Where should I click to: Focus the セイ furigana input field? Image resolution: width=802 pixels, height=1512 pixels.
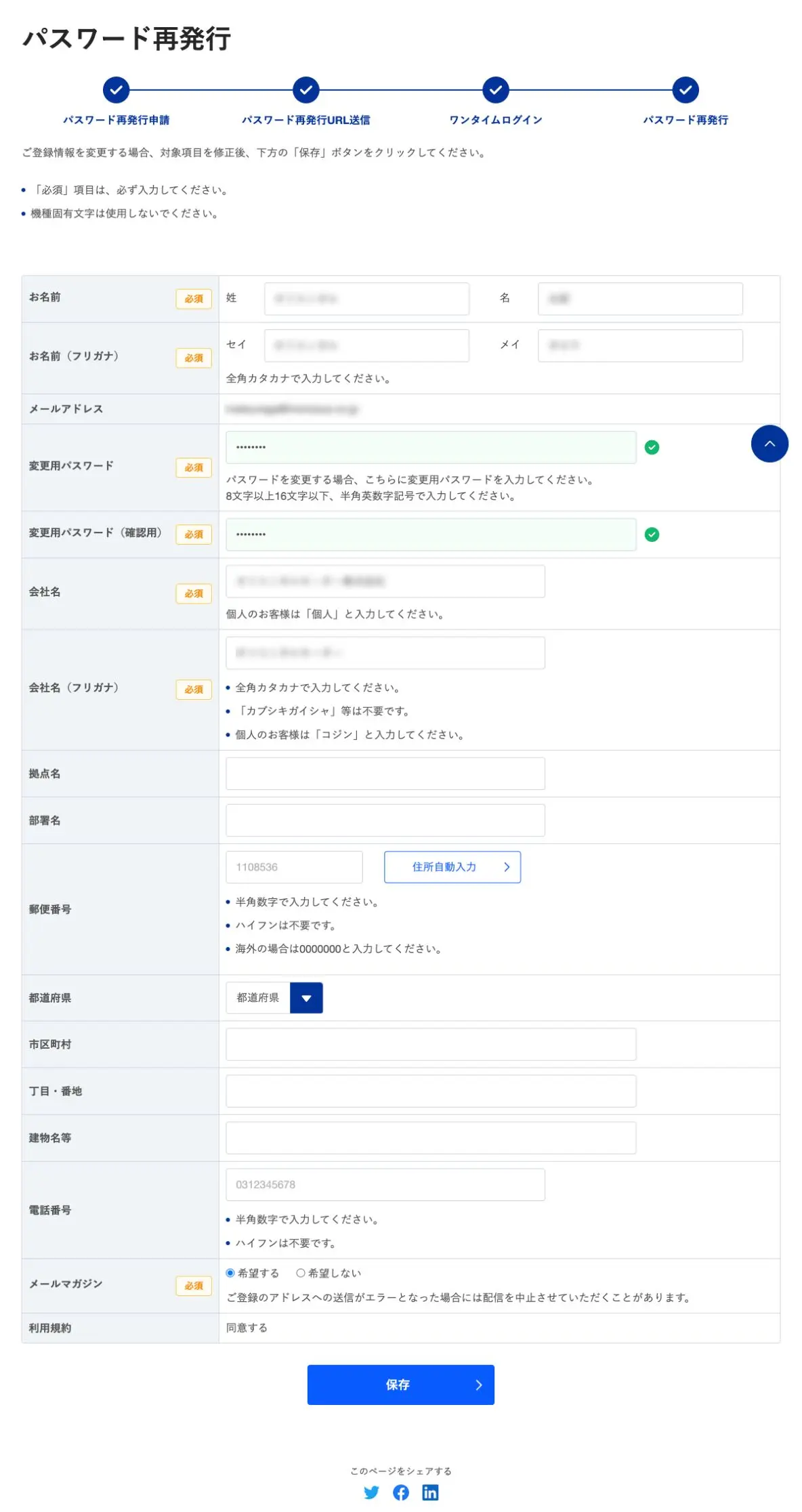[366, 345]
